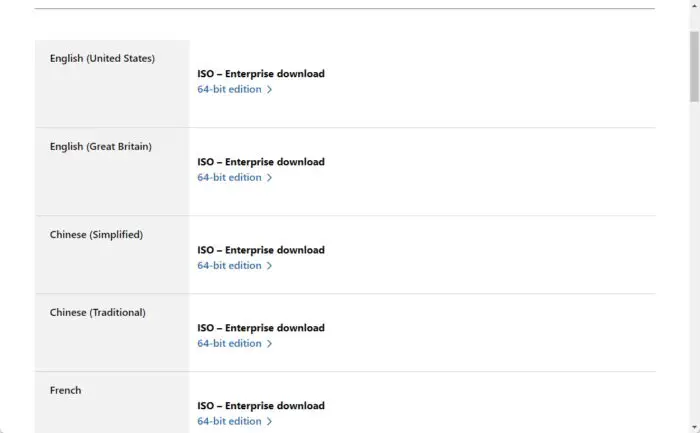Click chevron arrow beside French download link
The width and height of the screenshot is (700, 433).
pyautogui.click(x=269, y=421)
